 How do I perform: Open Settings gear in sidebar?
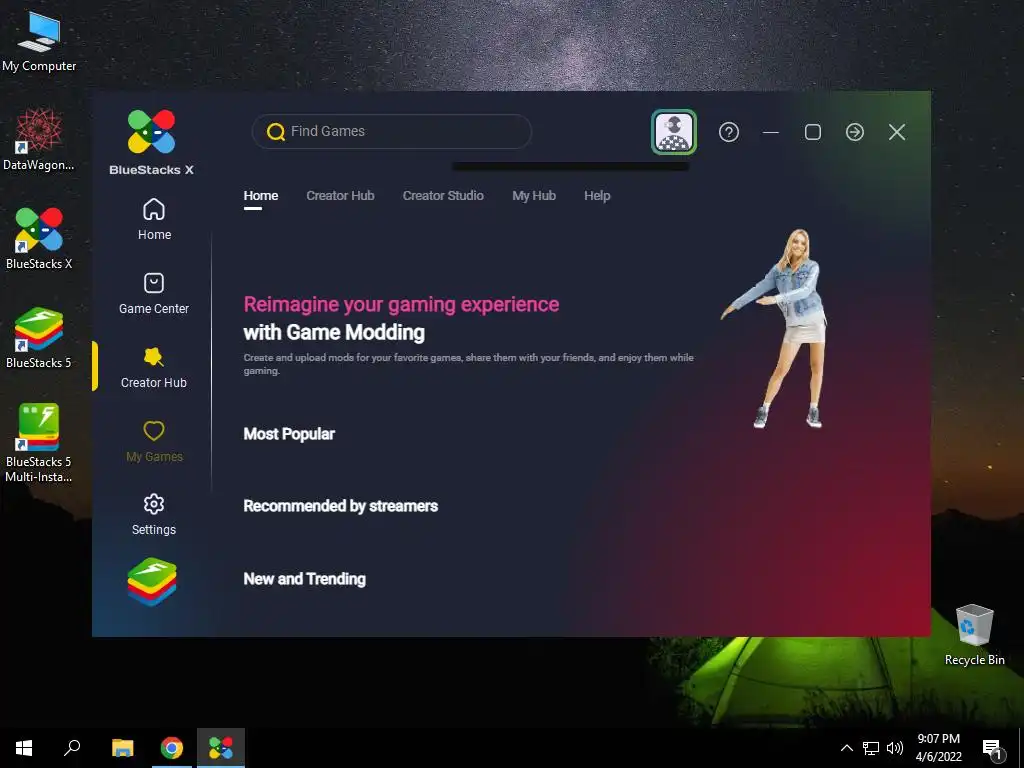click(x=154, y=504)
